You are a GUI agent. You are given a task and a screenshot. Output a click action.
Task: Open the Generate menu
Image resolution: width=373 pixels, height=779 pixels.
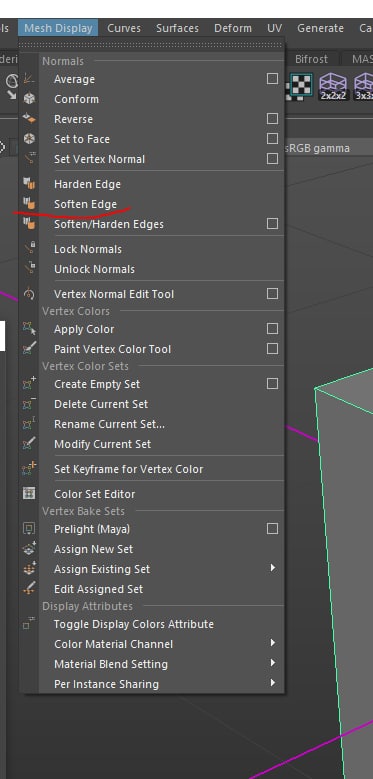click(x=320, y=28)
